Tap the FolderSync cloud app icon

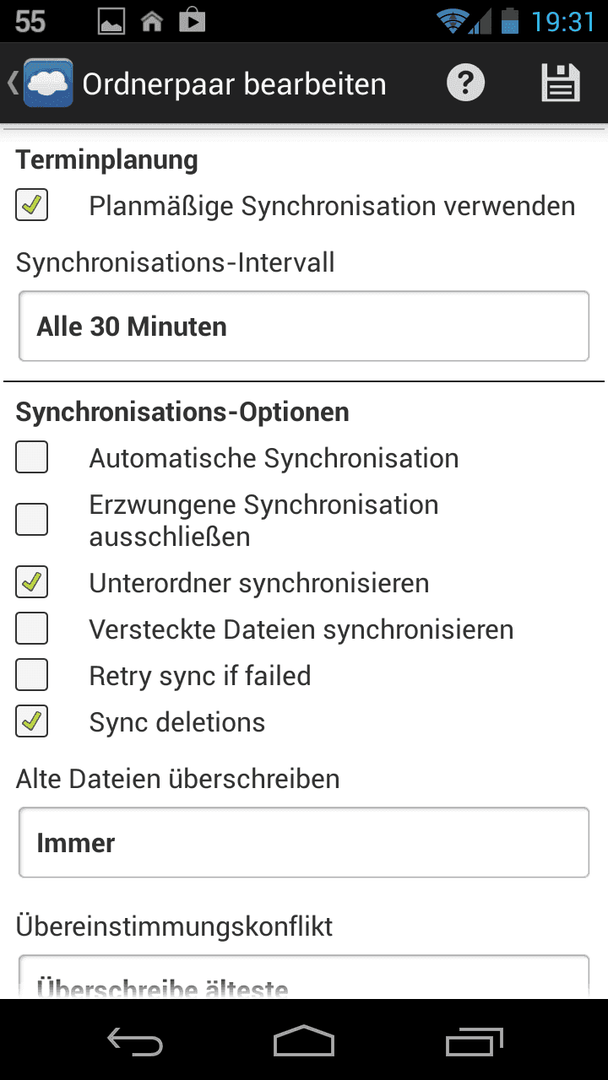point(48,83)
